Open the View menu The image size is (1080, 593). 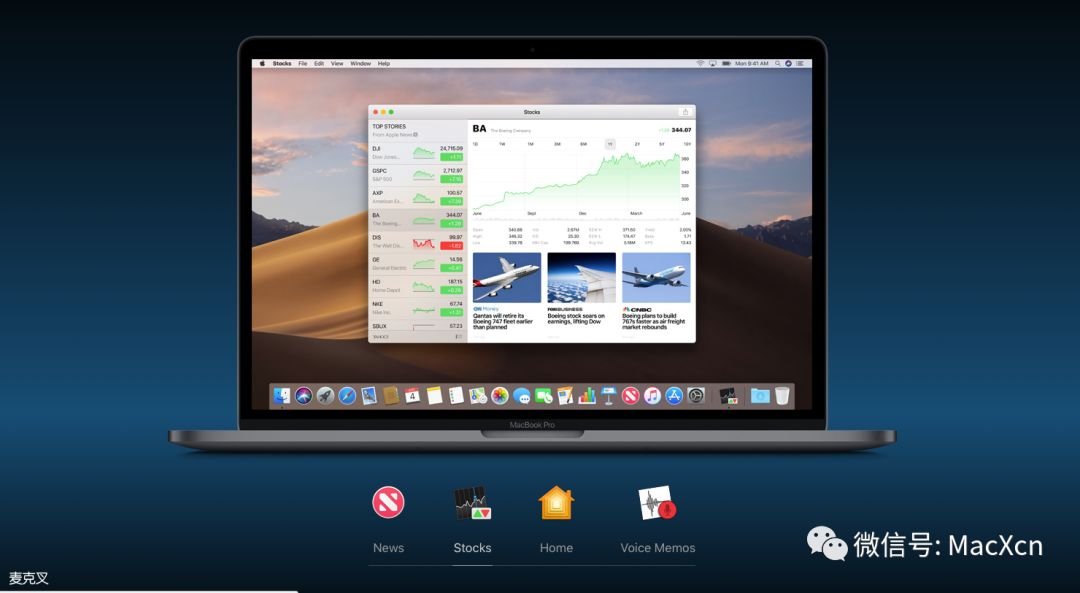(337, 63)
